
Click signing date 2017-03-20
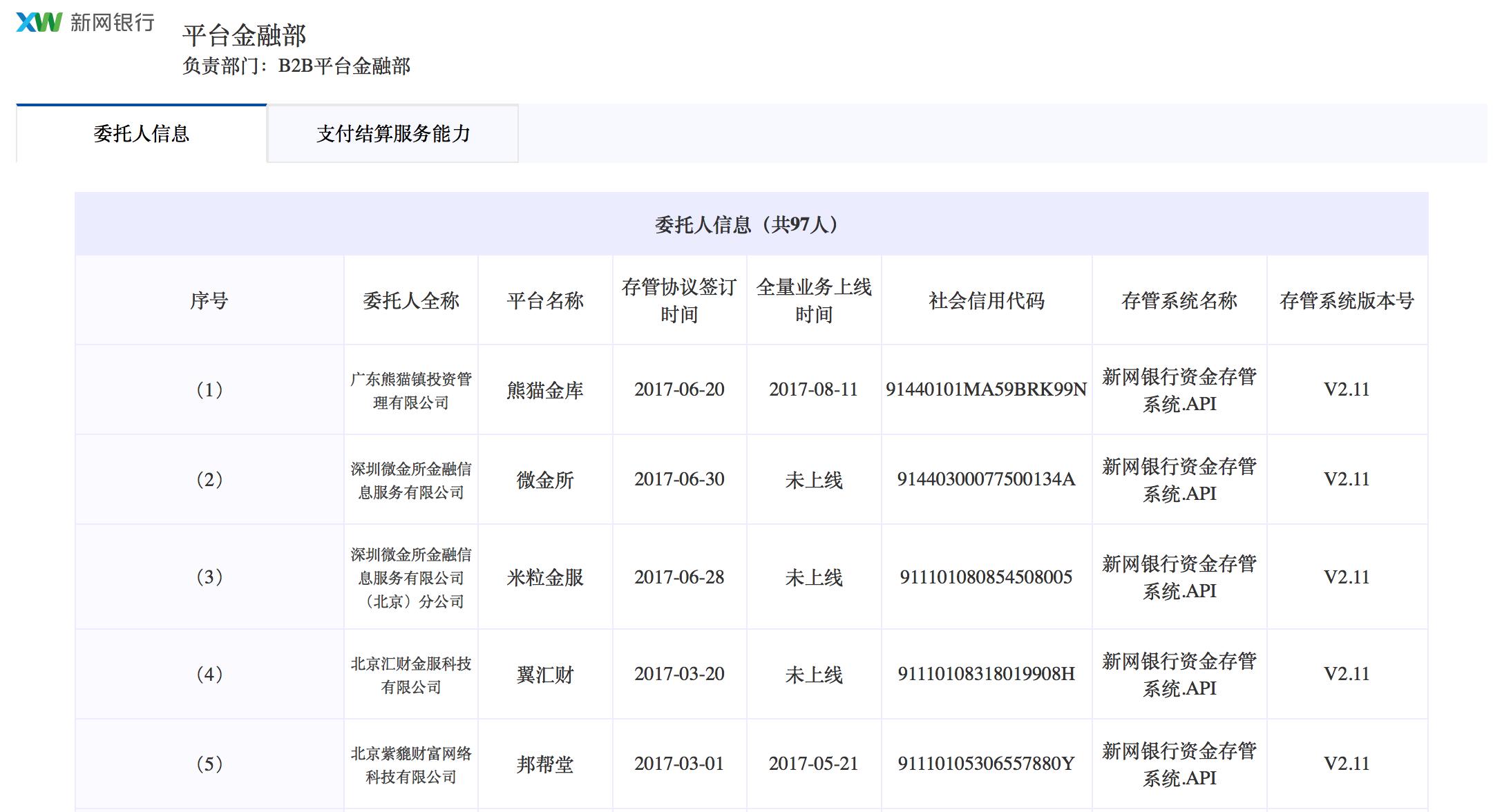[x=679, y=674]
